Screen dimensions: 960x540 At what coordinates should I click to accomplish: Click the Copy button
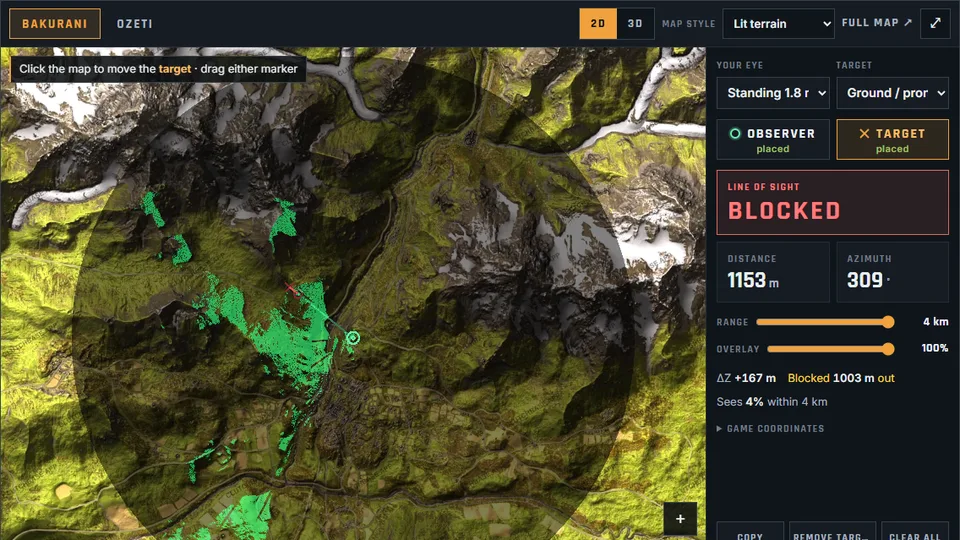[750, 531]
